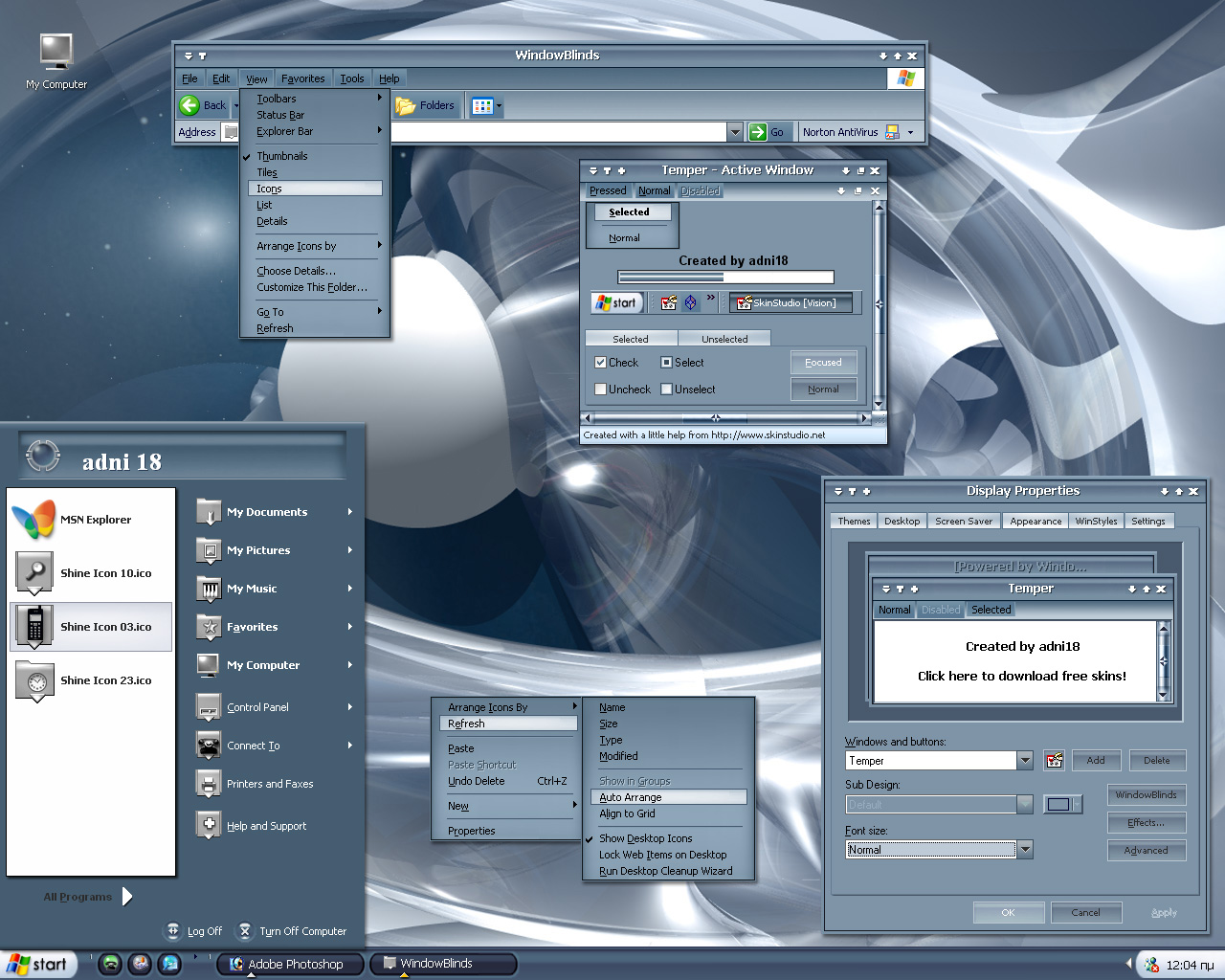Open Shine Icon 03.ico phone icon
This screenshot has height=980, width=1225.
34,626
